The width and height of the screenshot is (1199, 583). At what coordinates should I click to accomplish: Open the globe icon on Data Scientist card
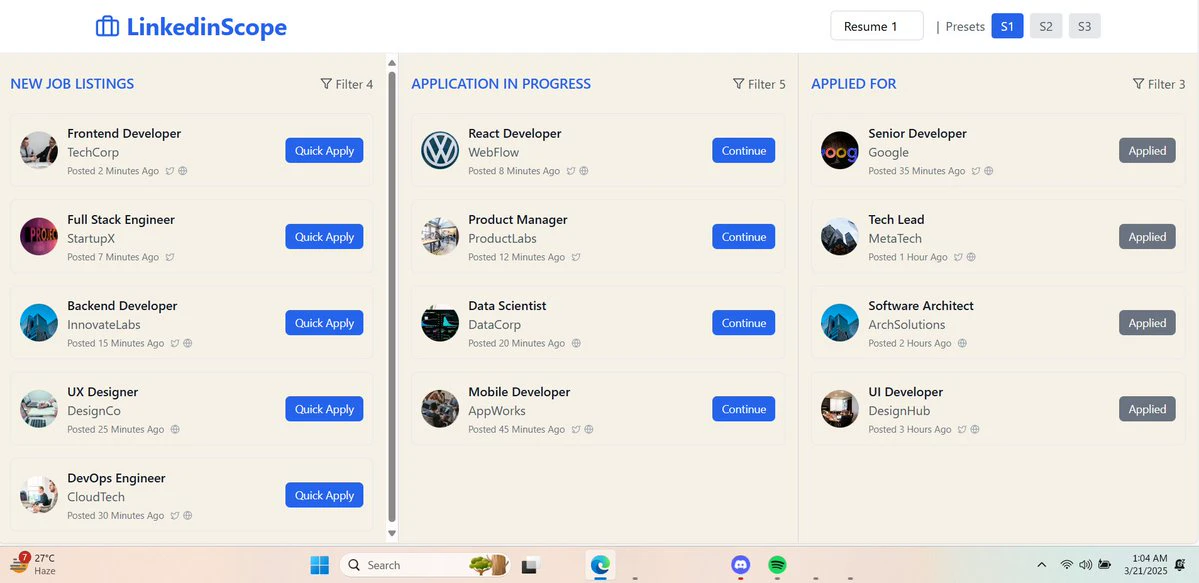[x=576, y=344]
